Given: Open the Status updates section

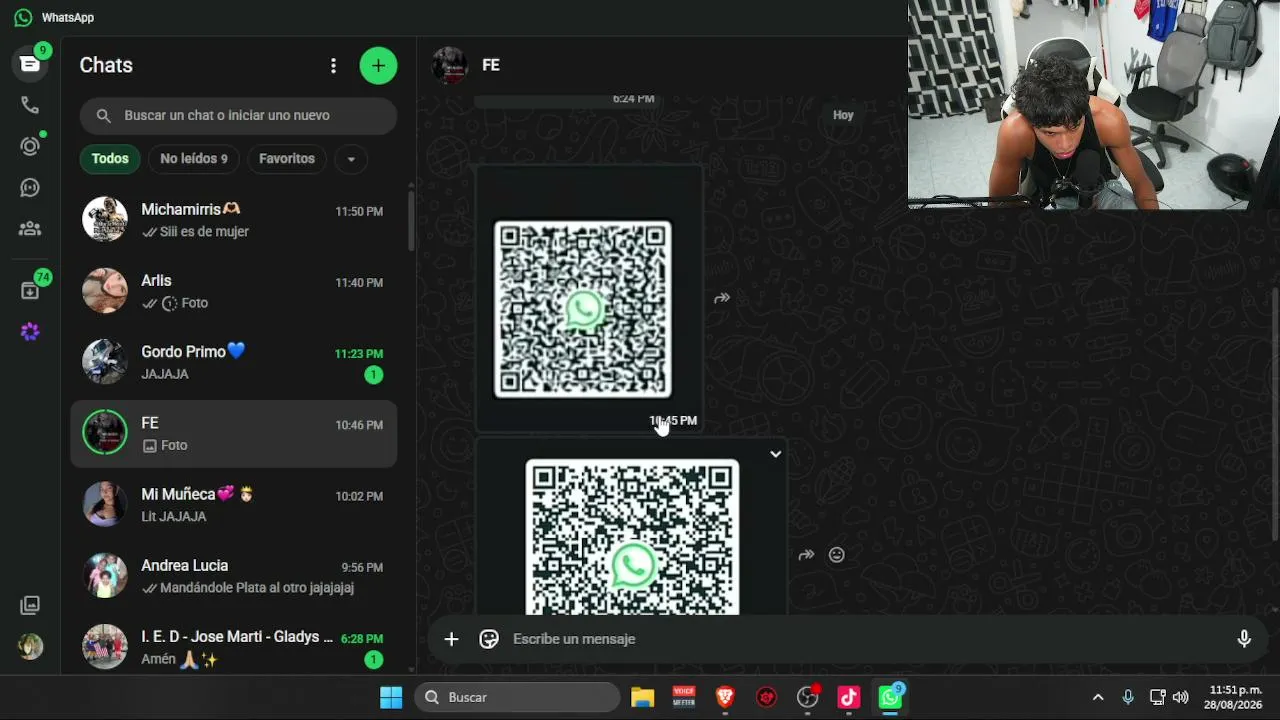Looking at the screenshot, I should (30, 146).
